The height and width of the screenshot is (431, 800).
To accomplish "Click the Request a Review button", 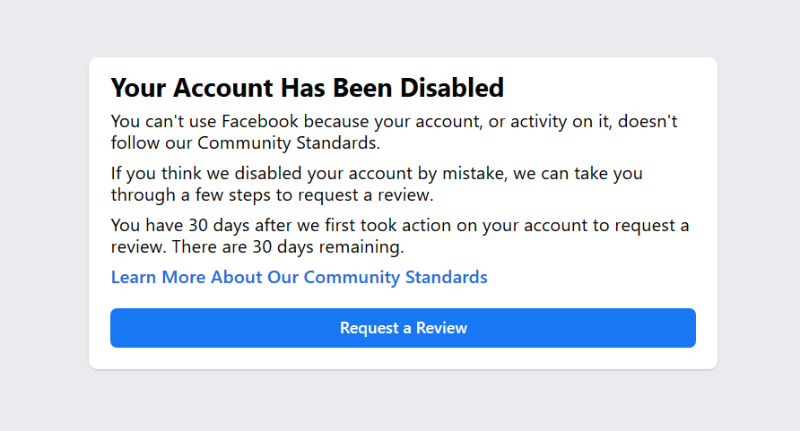I will coord(403,328).
